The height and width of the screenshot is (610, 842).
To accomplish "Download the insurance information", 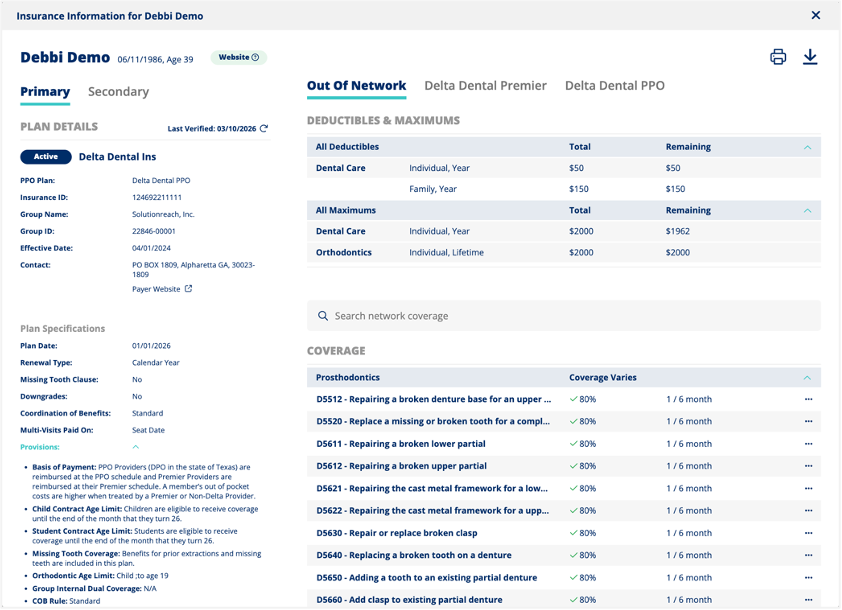I will click(810, 57).
